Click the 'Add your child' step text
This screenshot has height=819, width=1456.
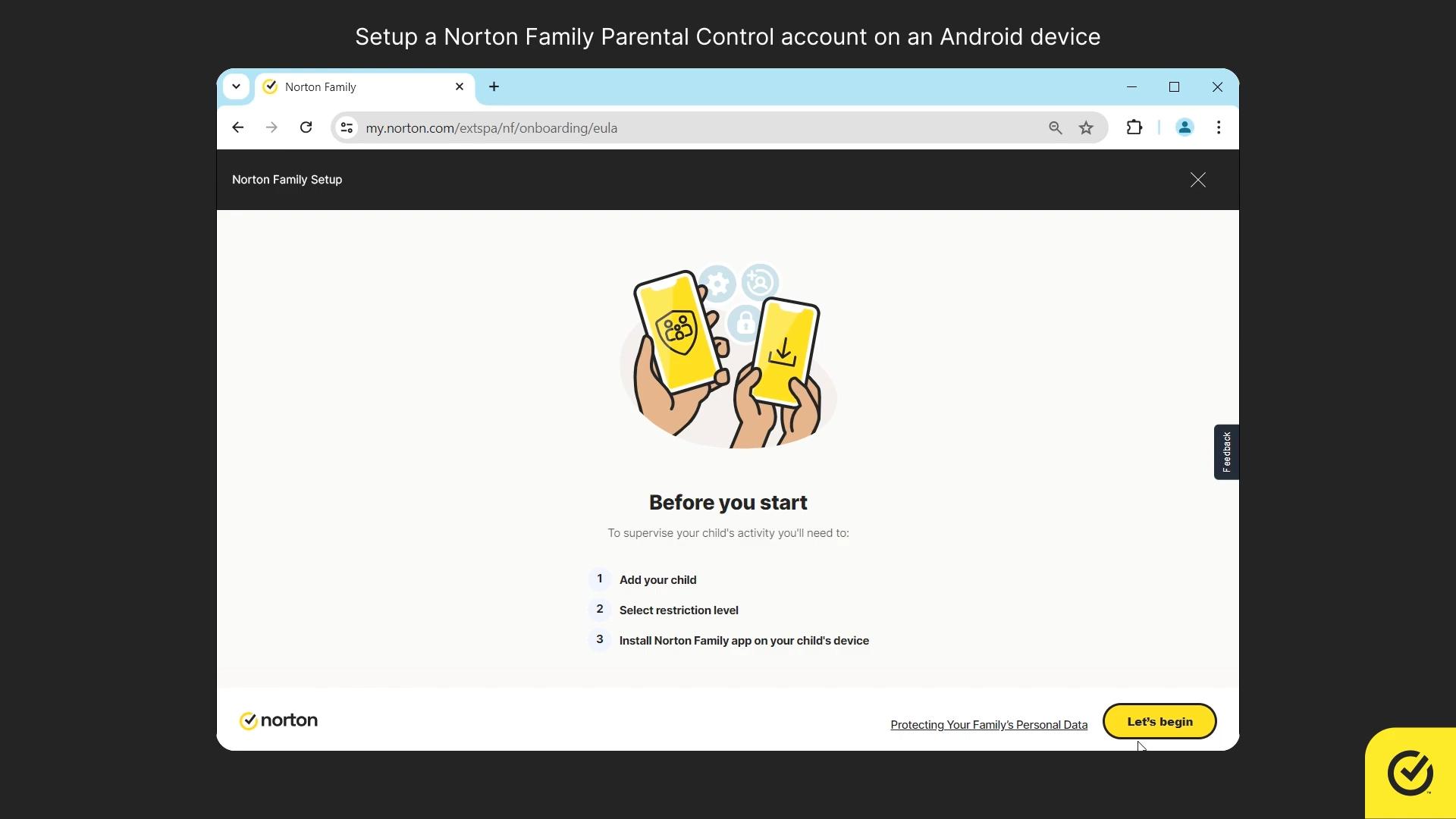[657, 580]
